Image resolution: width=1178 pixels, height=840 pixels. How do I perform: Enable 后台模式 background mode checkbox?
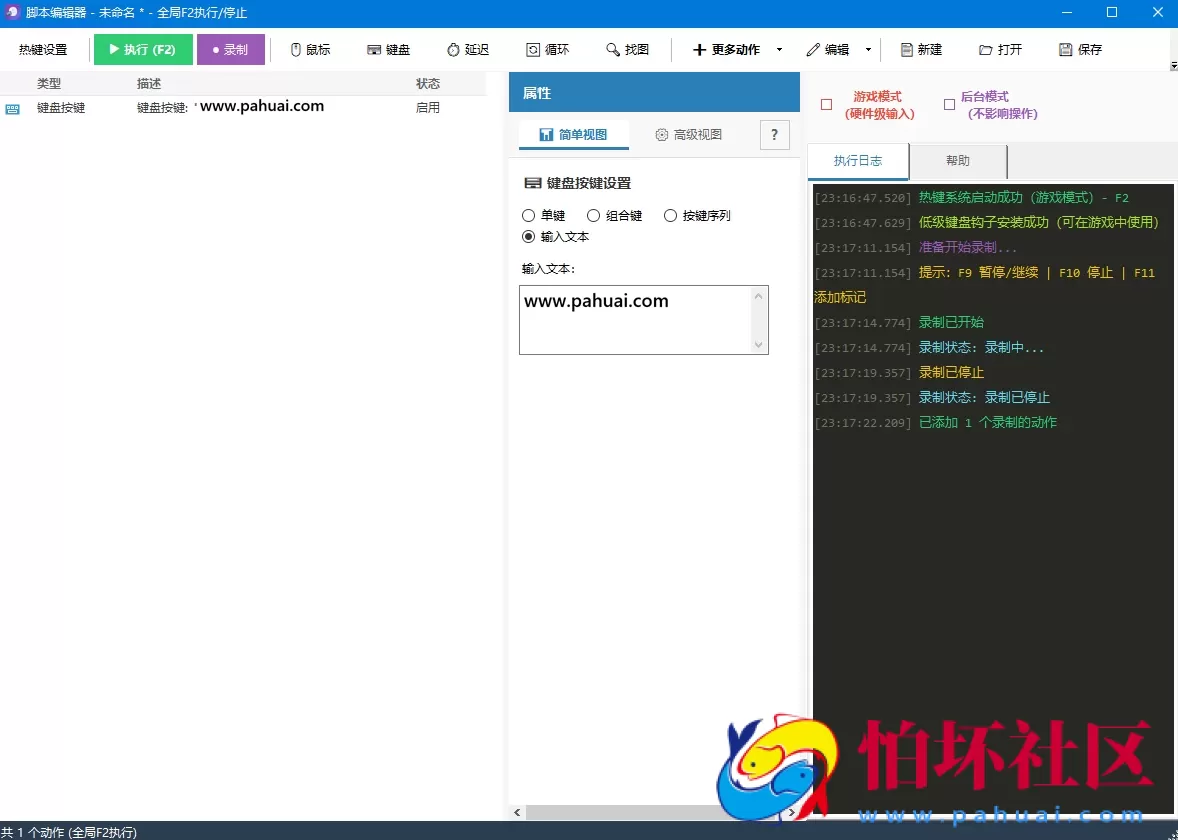click(947, 104)
